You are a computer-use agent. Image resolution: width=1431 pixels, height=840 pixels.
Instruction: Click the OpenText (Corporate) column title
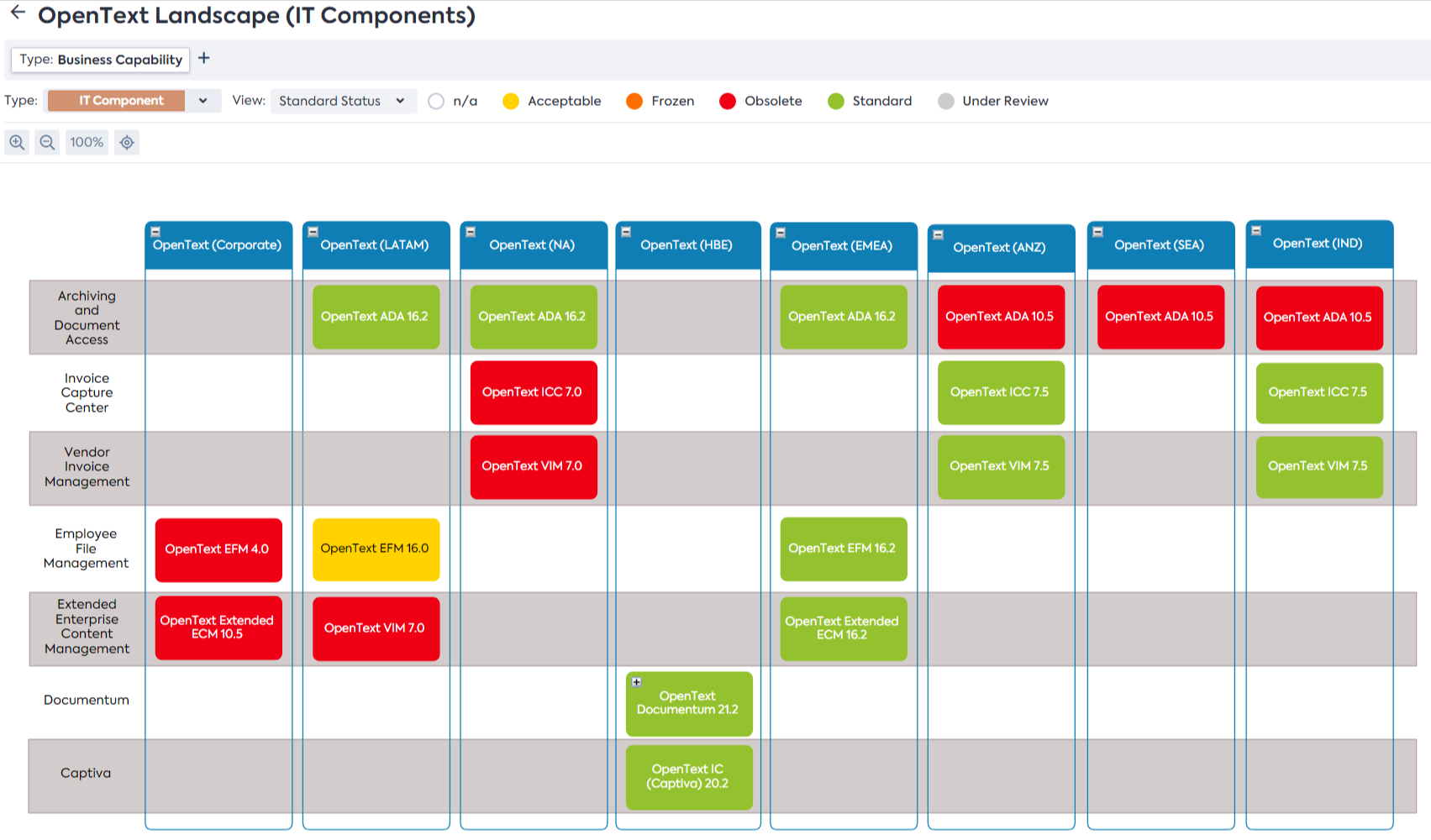(x=217, y=245)
